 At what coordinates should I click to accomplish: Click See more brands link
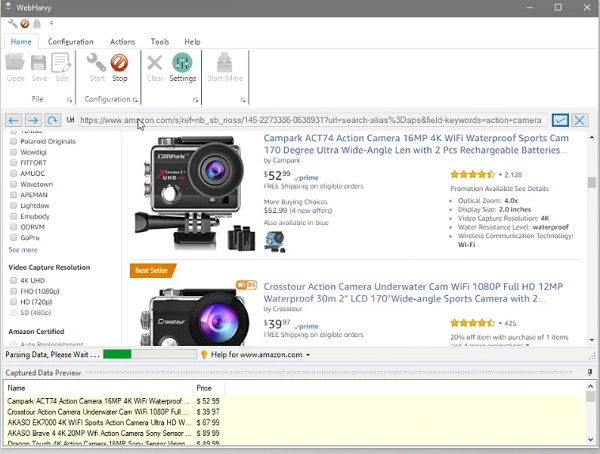(x=23, y=250)
